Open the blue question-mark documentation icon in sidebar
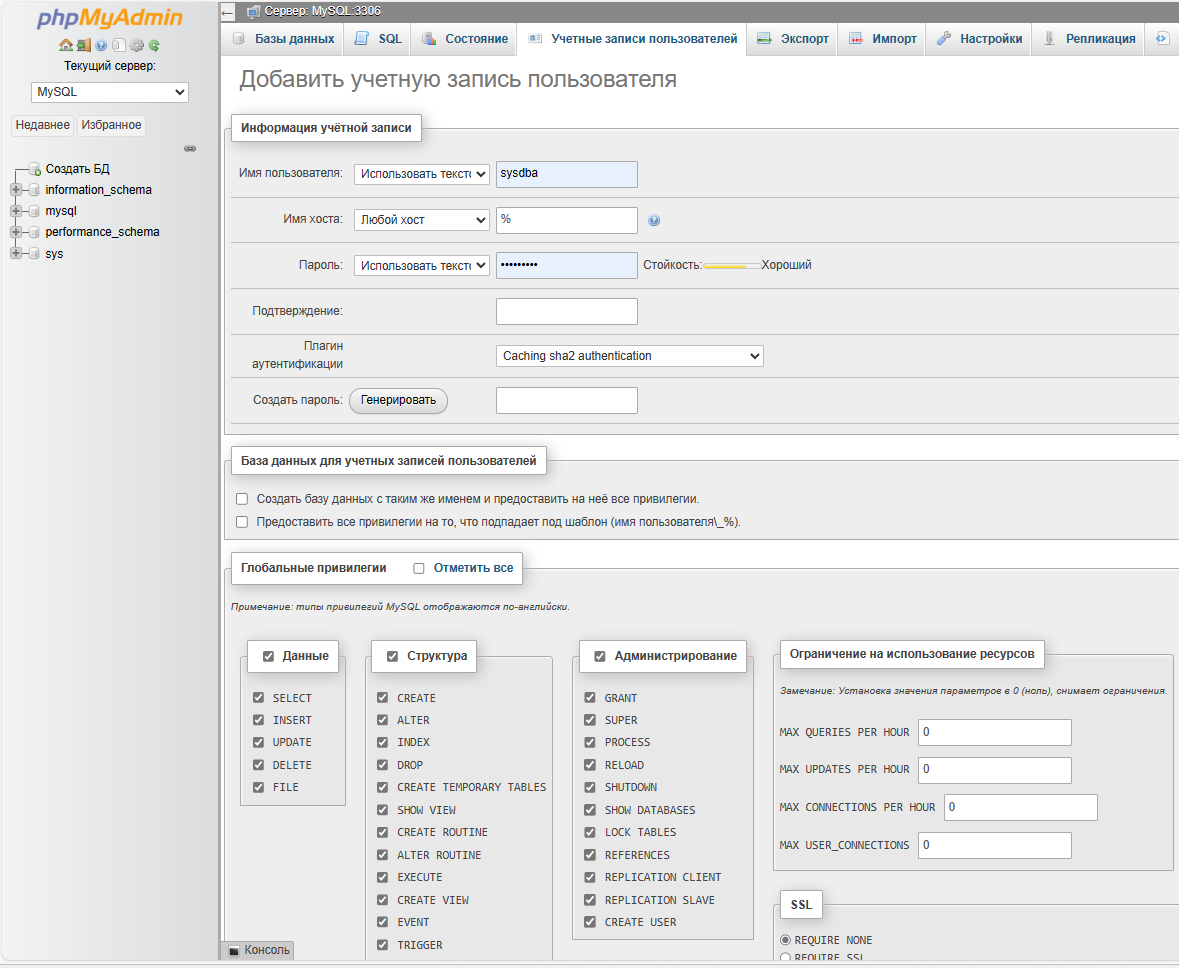Image resolution: width=1179 pixels, height=968 pixels. click(101, 45)
